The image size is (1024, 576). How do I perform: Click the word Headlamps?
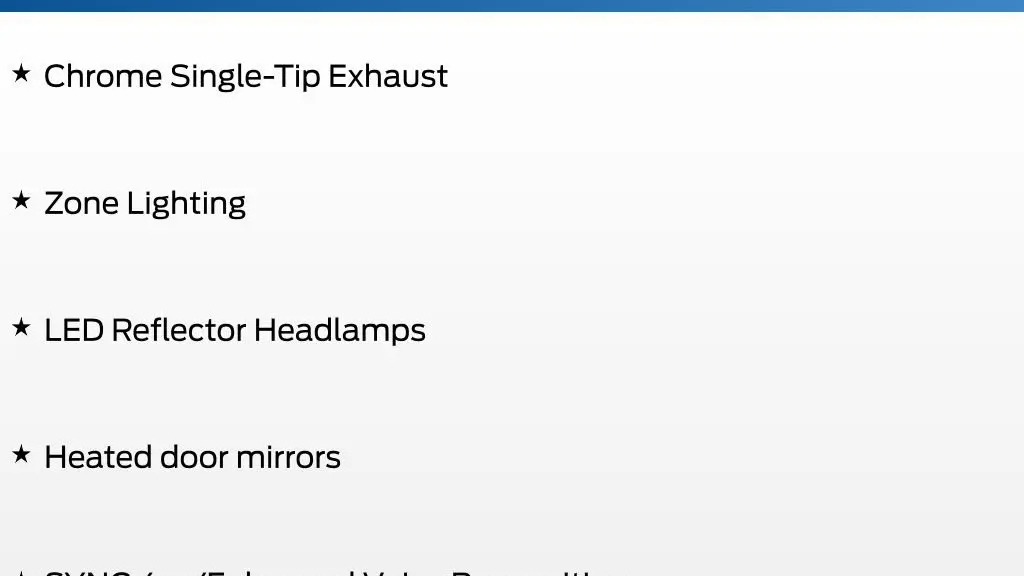coord(340,331)
